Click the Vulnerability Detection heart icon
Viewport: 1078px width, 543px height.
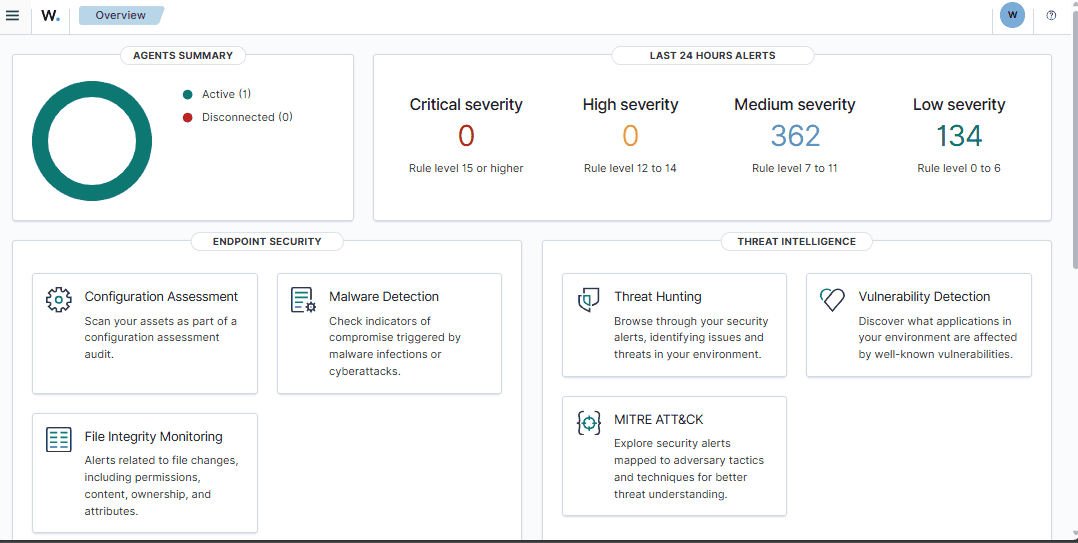[x=832, y=299]
